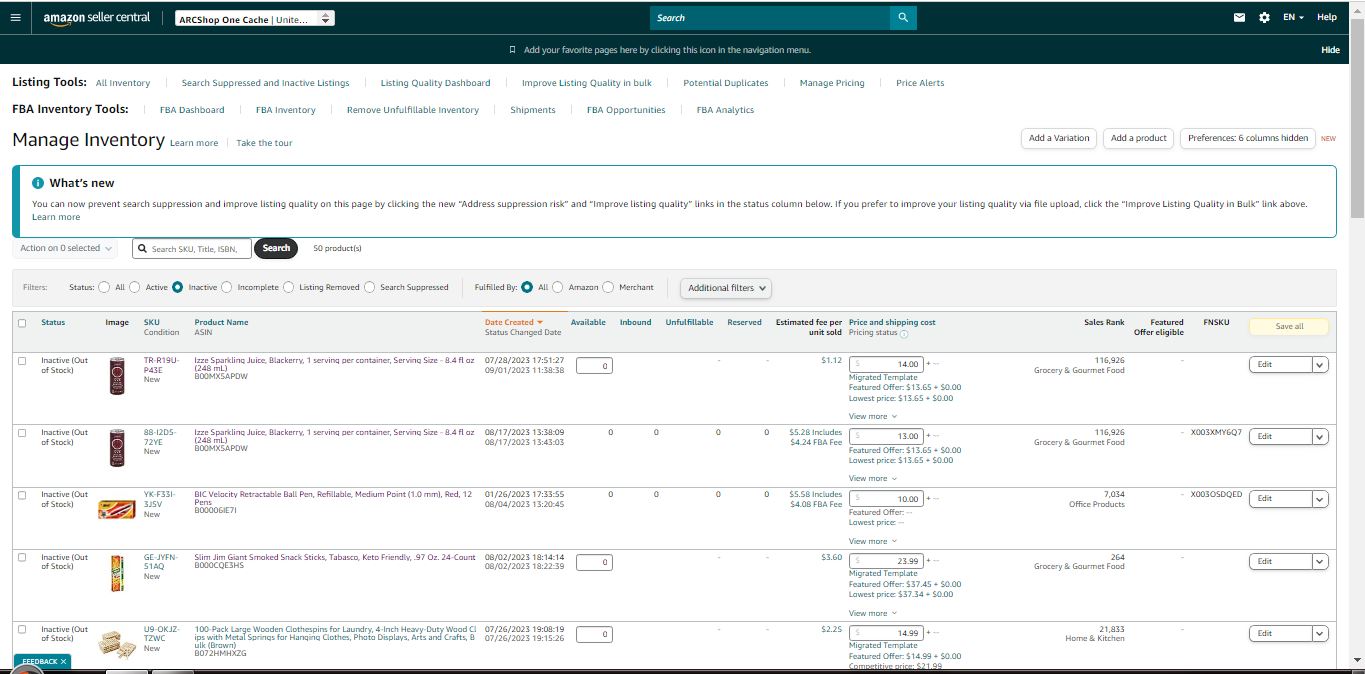This screenshot has width=1365, height=674.
Task: Sort by the Date Created column
Action: [514, 322]
